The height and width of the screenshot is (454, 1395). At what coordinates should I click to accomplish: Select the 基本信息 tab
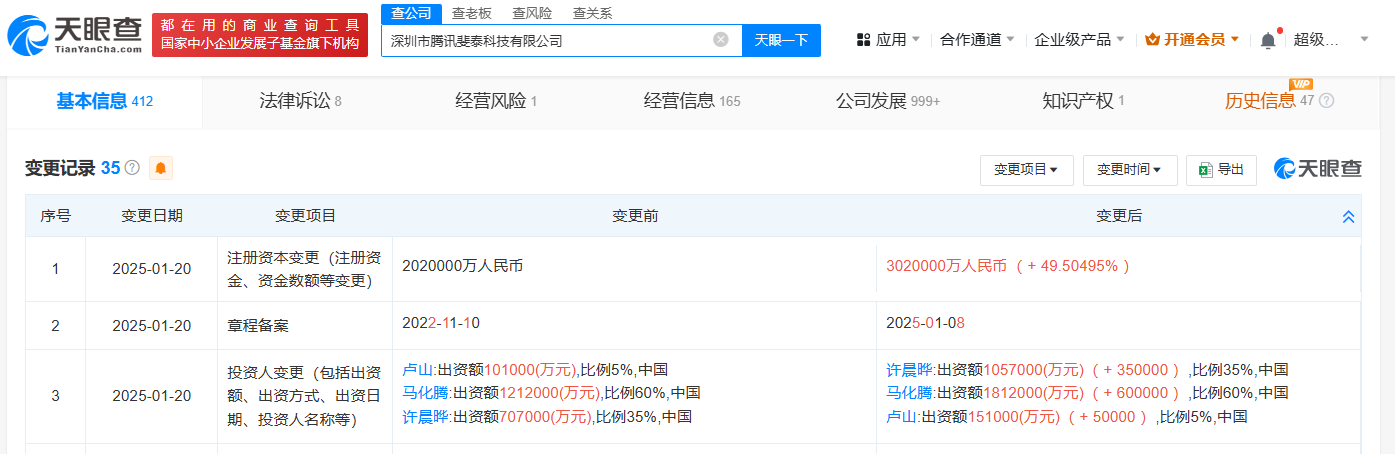(x=104, y=100)
